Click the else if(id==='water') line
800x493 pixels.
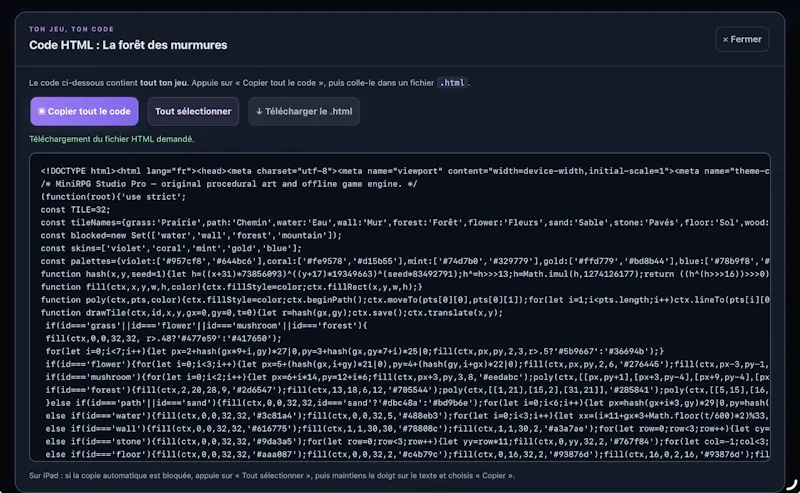pos(407,416)
